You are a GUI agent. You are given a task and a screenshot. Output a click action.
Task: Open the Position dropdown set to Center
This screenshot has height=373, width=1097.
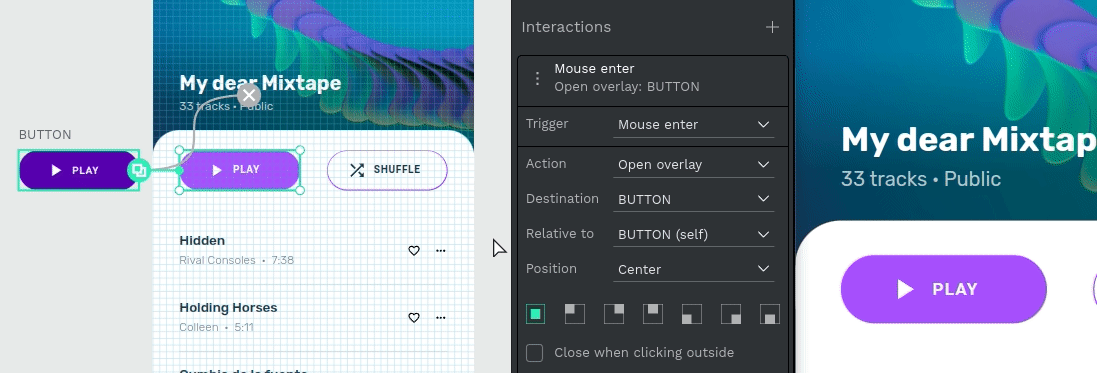(693, 270)
